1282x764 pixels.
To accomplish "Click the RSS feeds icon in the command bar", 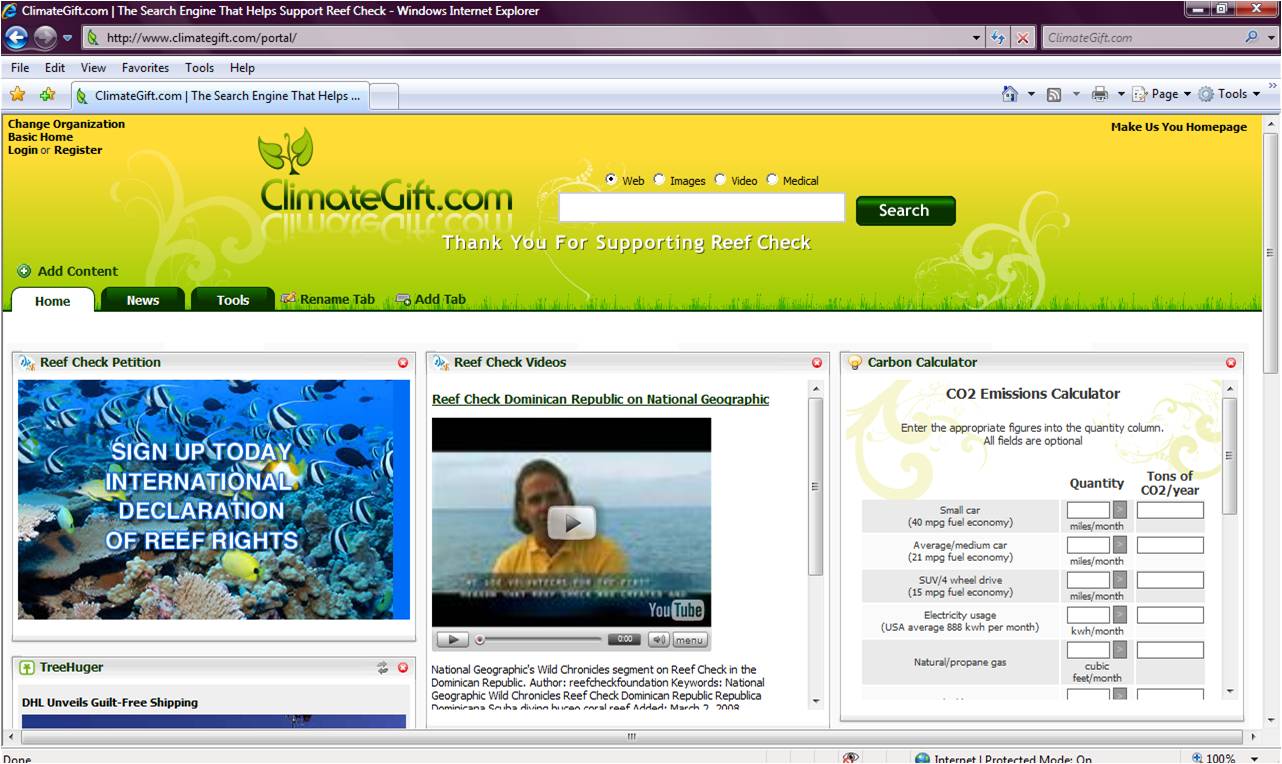I will tap(1054, 94).
